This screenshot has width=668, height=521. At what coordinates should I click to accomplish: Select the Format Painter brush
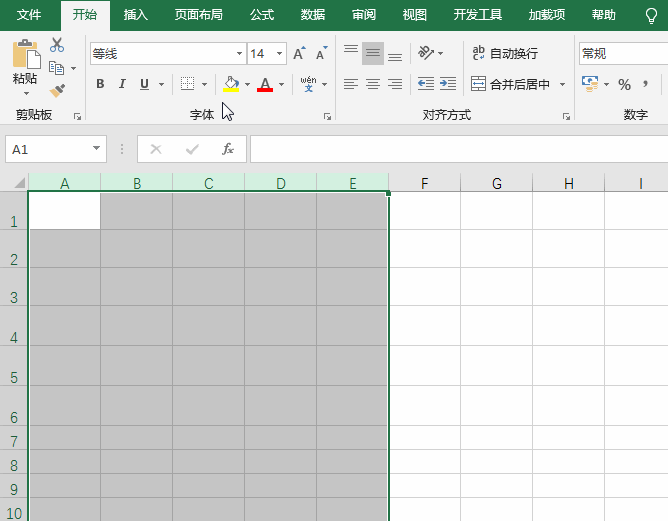[57, 90]
